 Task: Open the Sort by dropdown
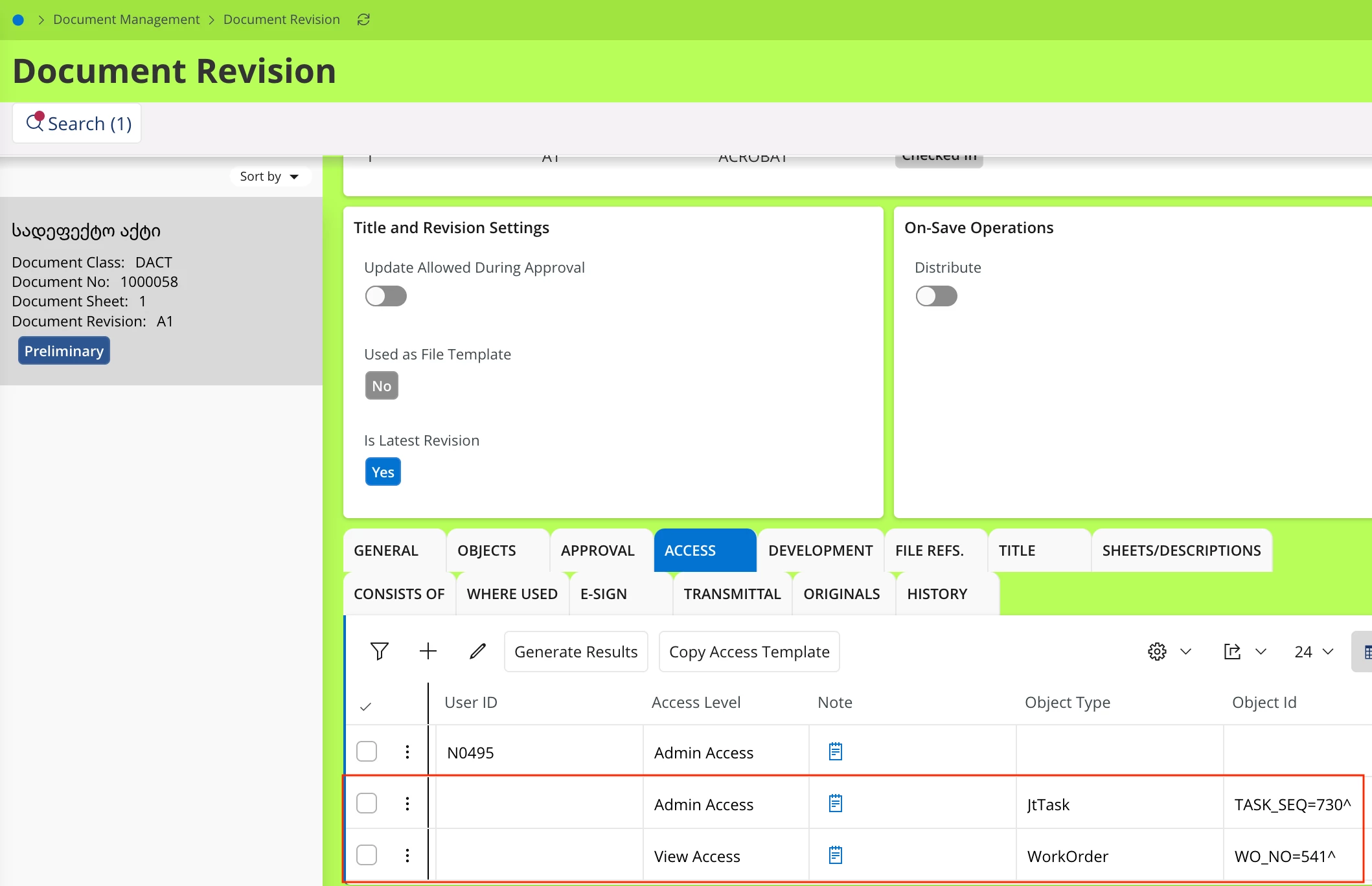click(269, 176)
